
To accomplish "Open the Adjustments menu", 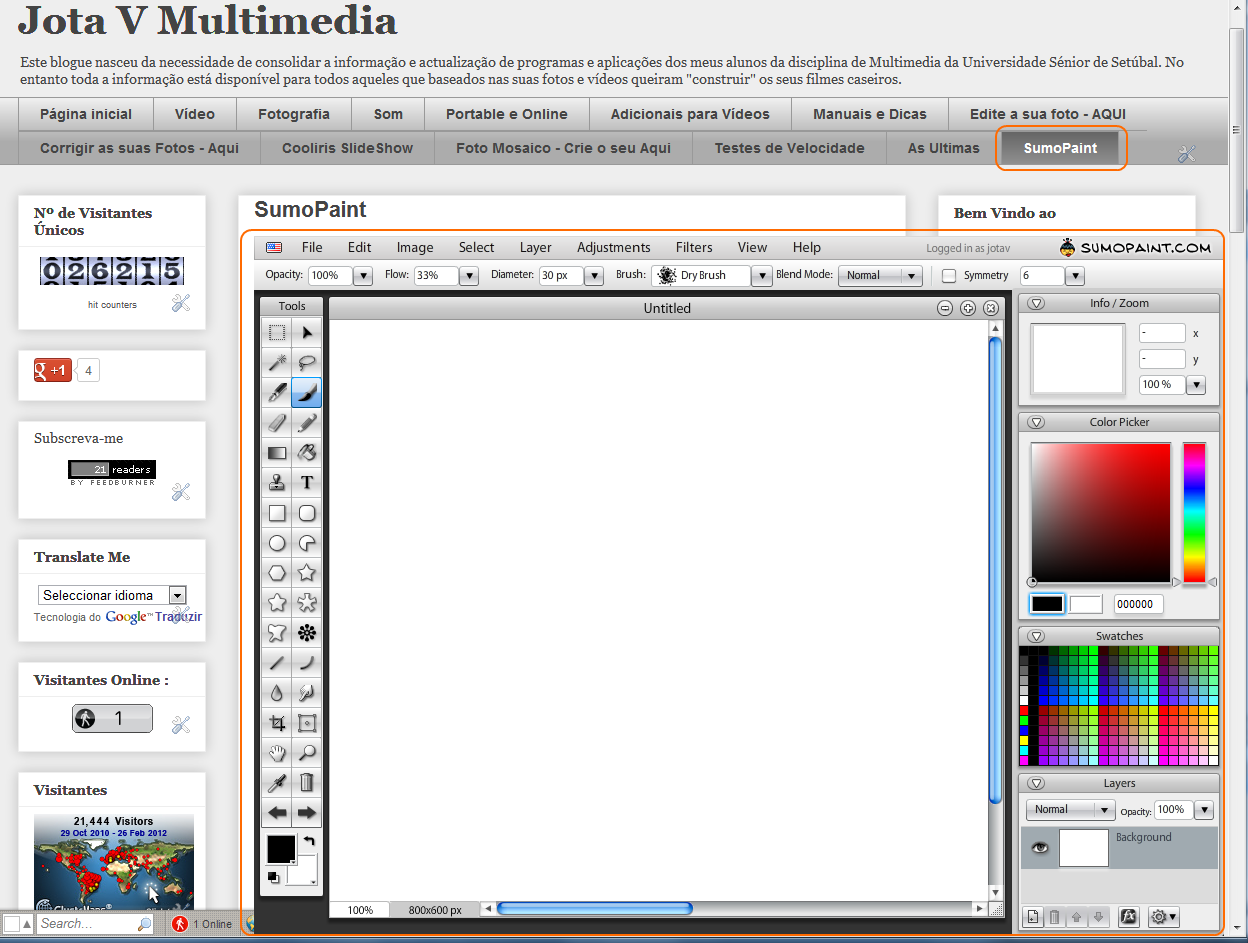I will point(614,247).
